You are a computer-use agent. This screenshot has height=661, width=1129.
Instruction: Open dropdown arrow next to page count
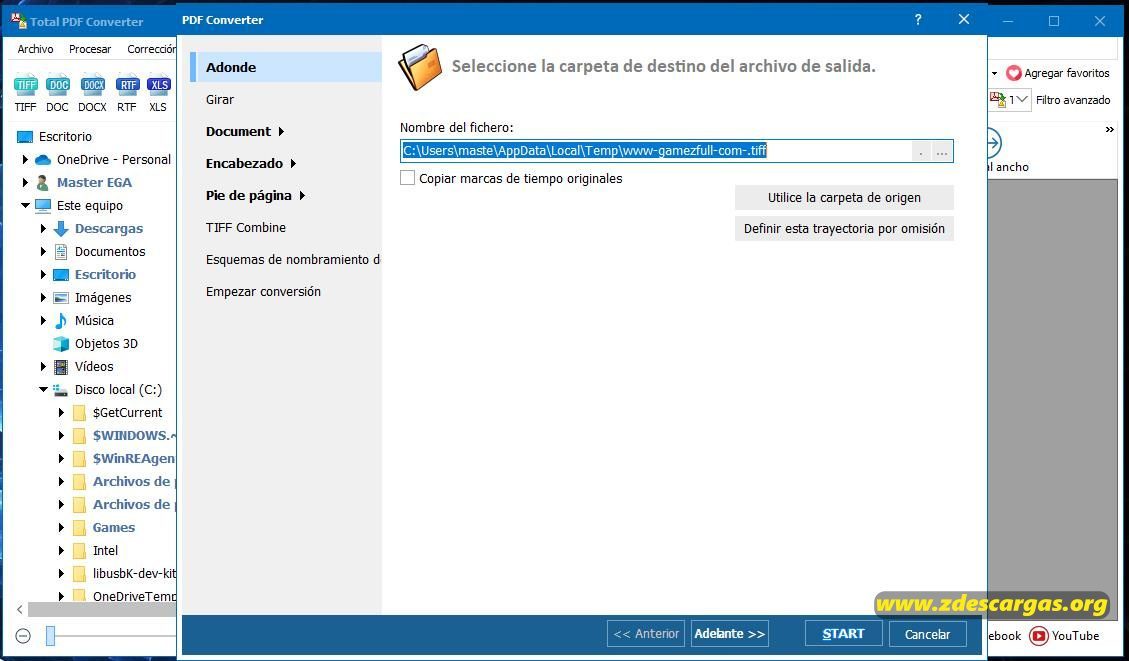[x=1022, y=99]
